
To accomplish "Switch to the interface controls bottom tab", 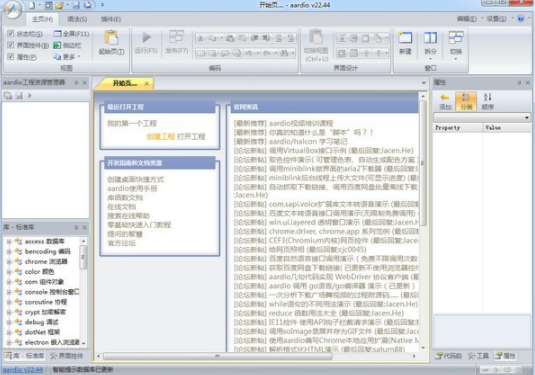I will click(67, 356).
